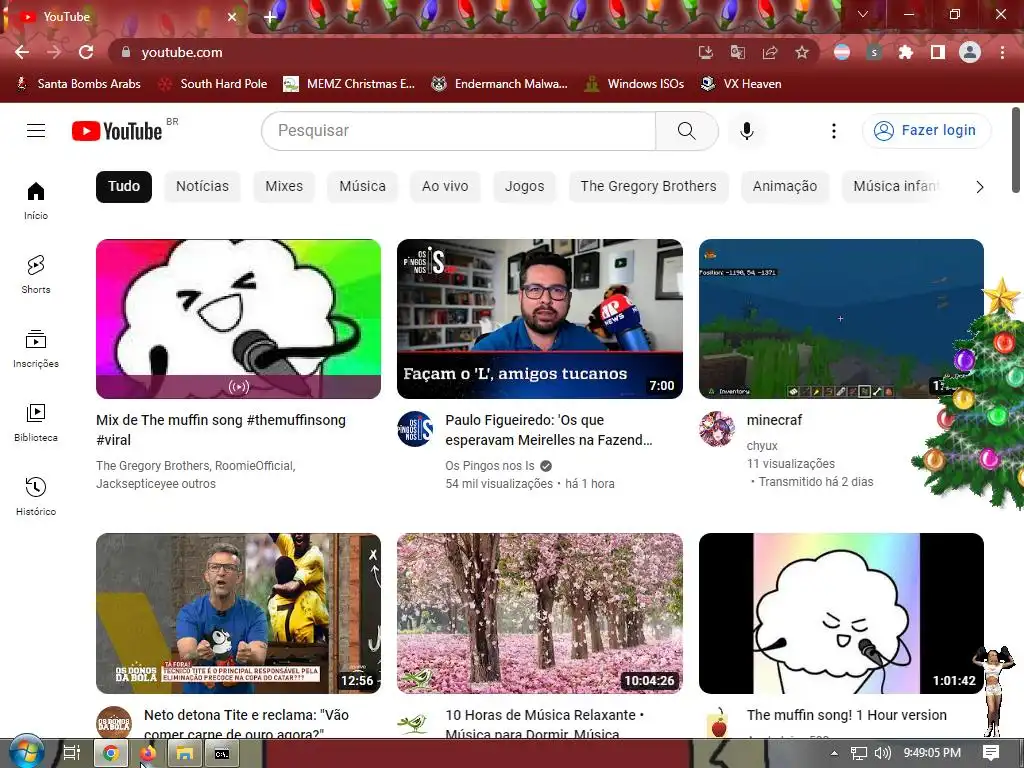Toggle the Chrome side panel icon
Viewport: 1024px width, 768px height.
pos(937,52)
